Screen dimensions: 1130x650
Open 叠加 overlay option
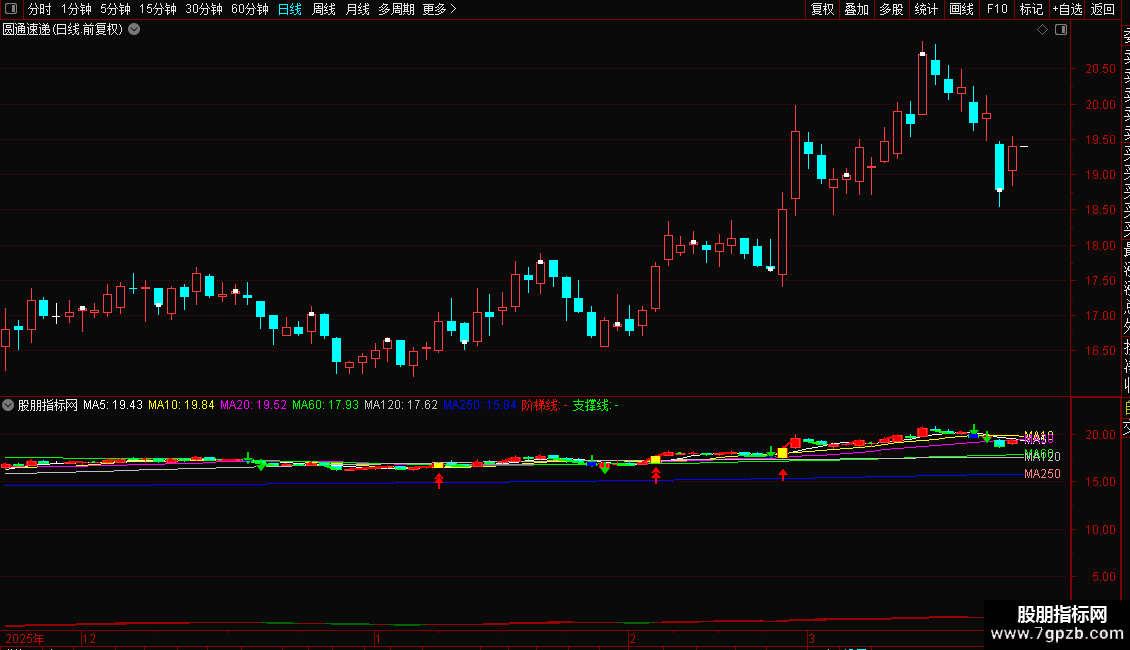(x=857, y=9)
